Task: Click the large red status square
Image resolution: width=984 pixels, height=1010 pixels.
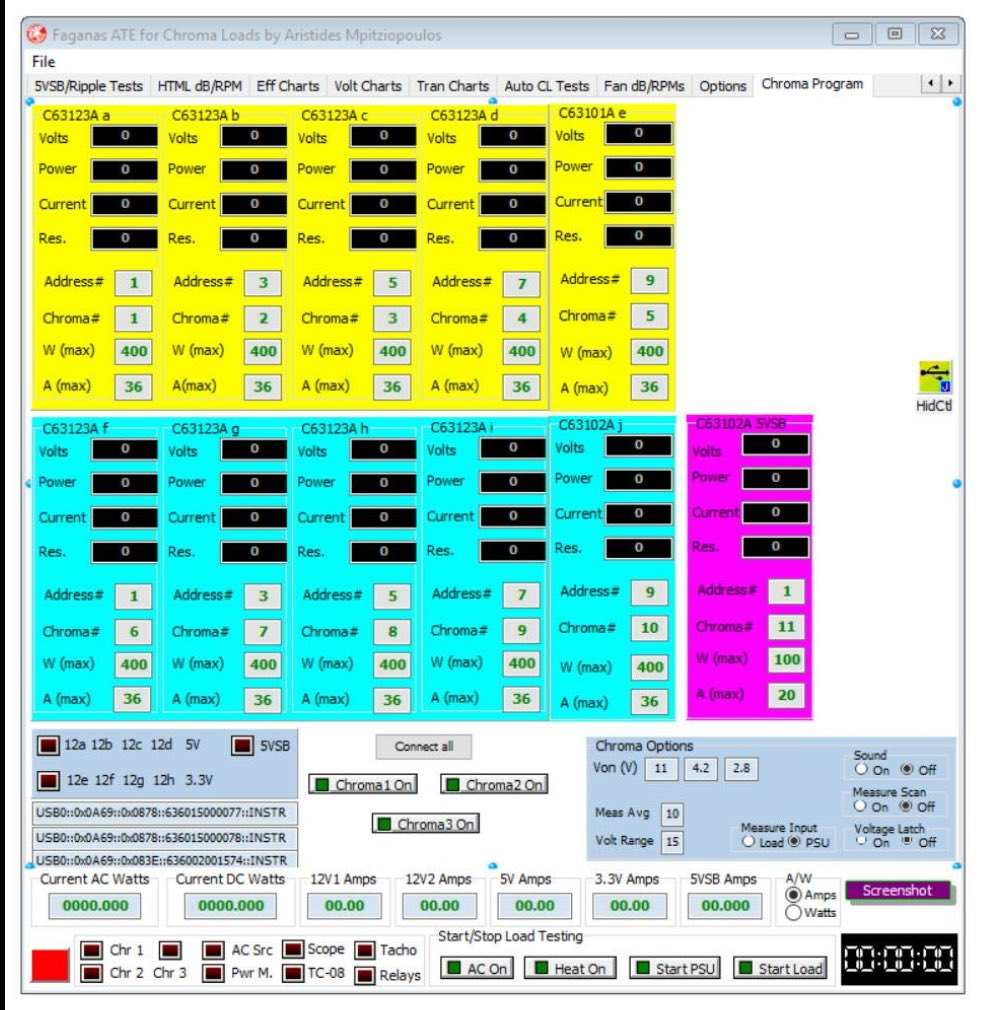Action: point(50,965)
